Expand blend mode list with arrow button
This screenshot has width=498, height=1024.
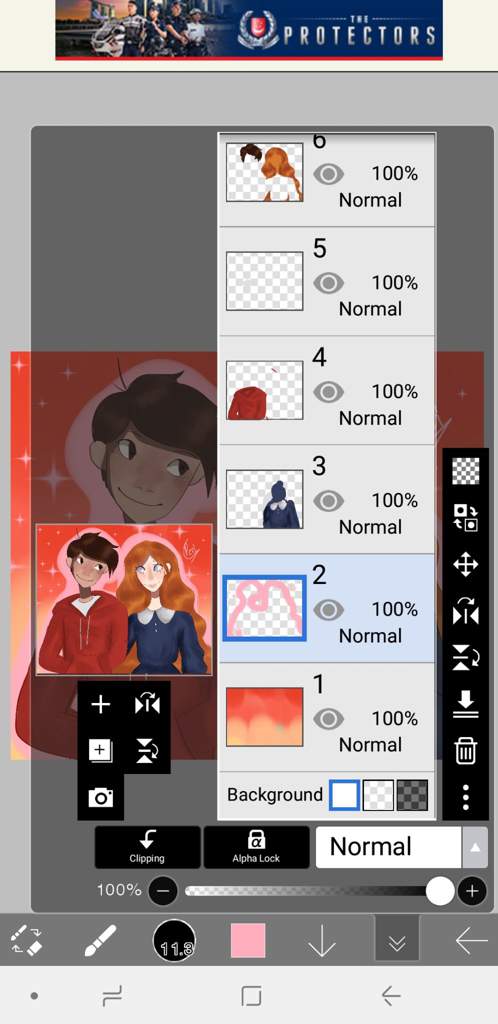coord(475,847)
